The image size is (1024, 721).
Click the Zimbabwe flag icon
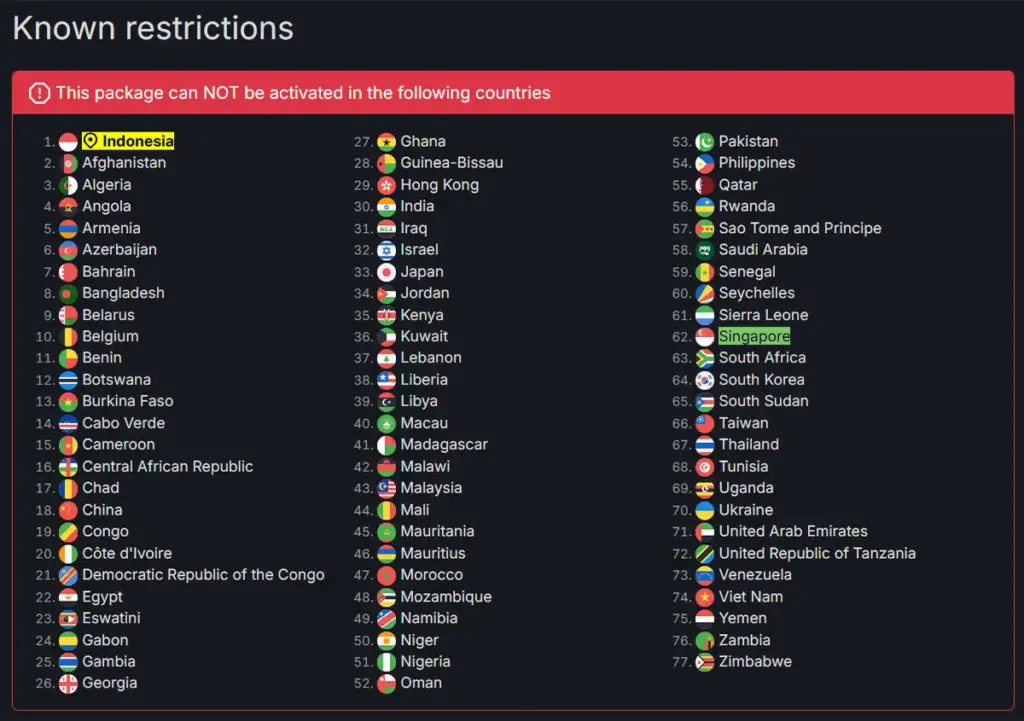pos(705,662)
